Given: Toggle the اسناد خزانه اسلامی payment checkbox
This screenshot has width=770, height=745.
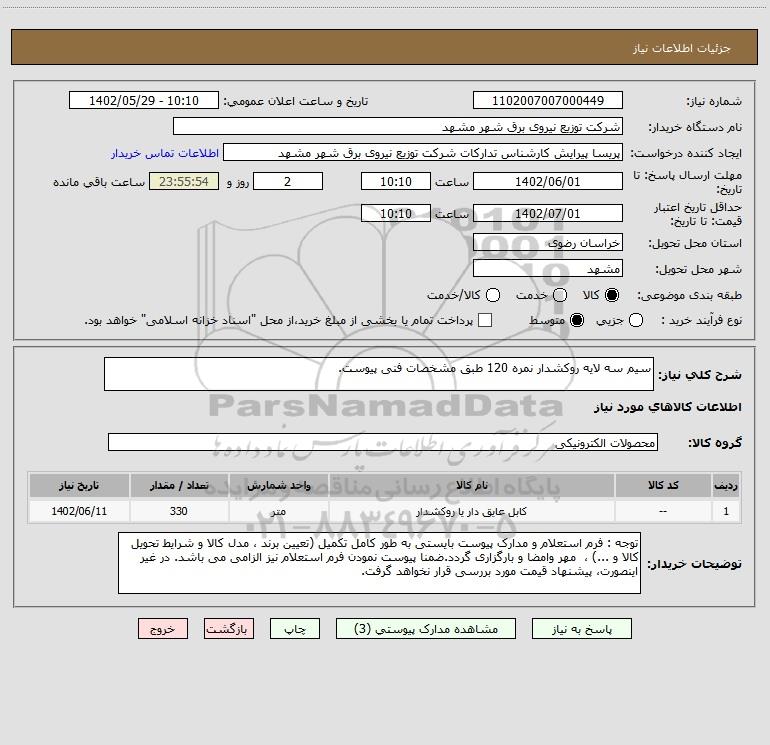Looking at the screenshot, I should click(485, 320).
